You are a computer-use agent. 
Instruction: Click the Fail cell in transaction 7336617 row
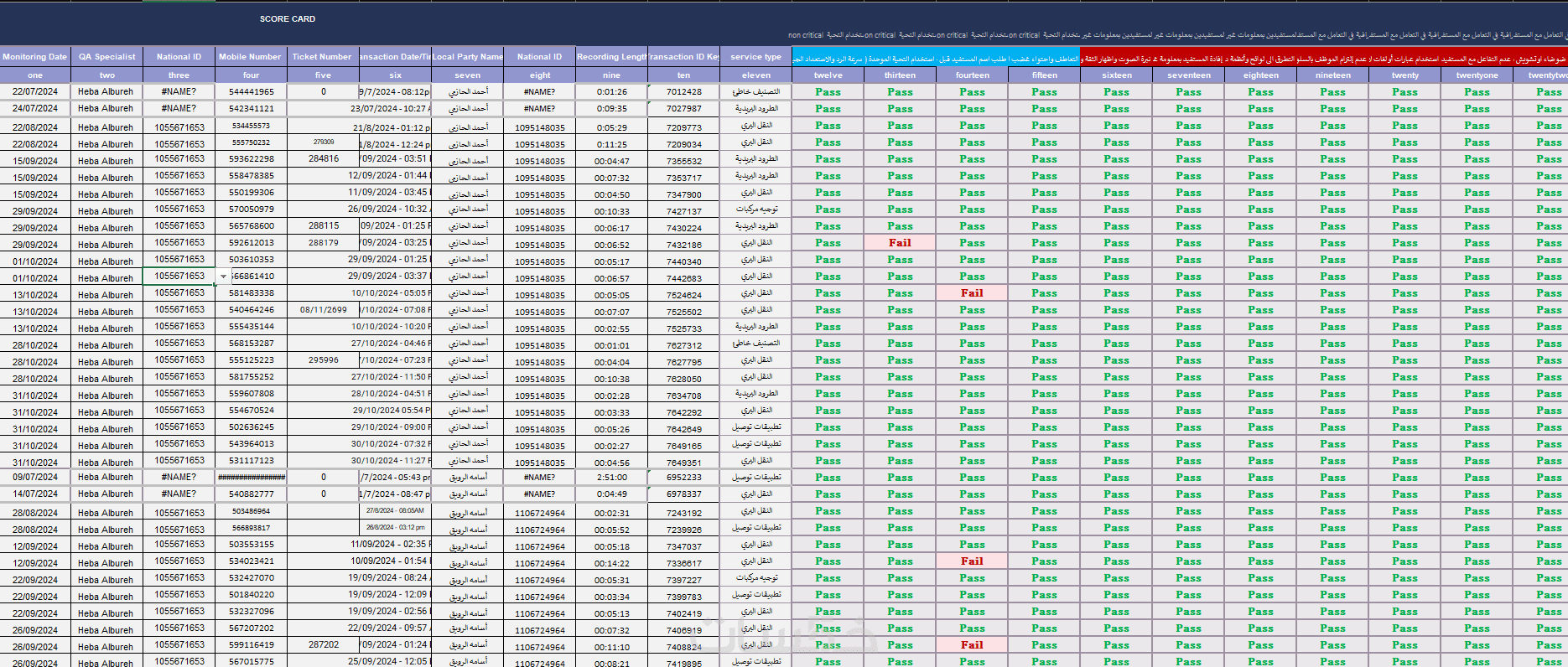(972, 561)
